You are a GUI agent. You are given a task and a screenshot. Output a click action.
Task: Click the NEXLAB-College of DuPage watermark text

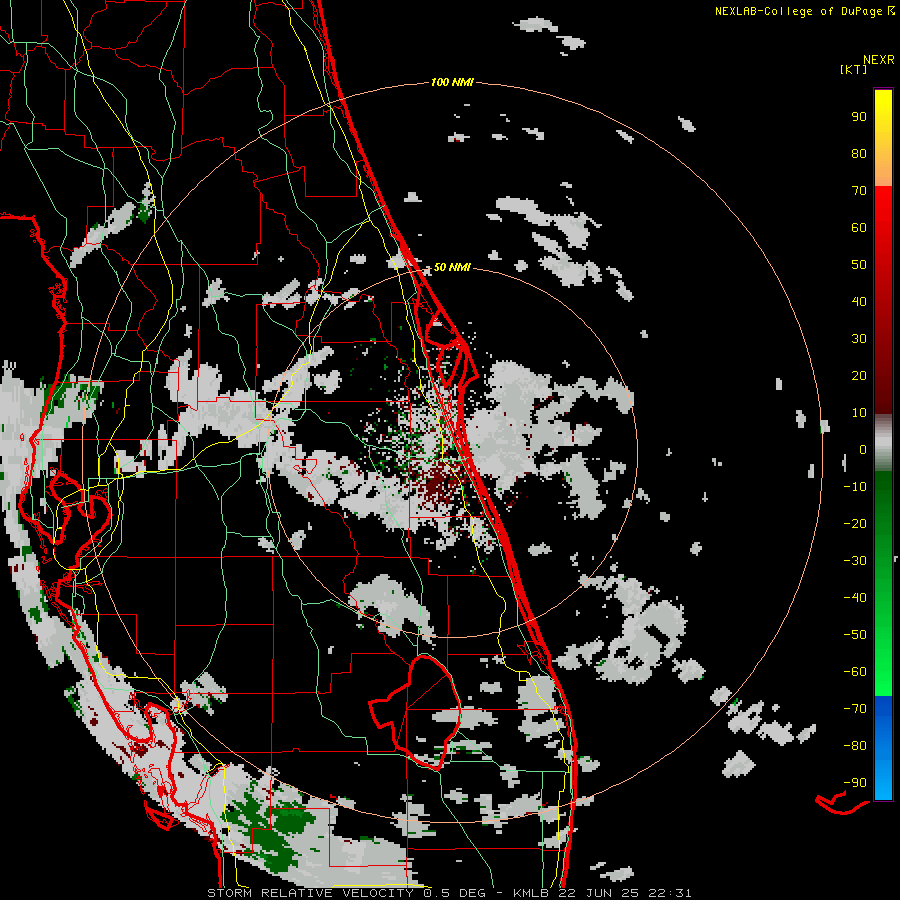click(x=798, y=11)
